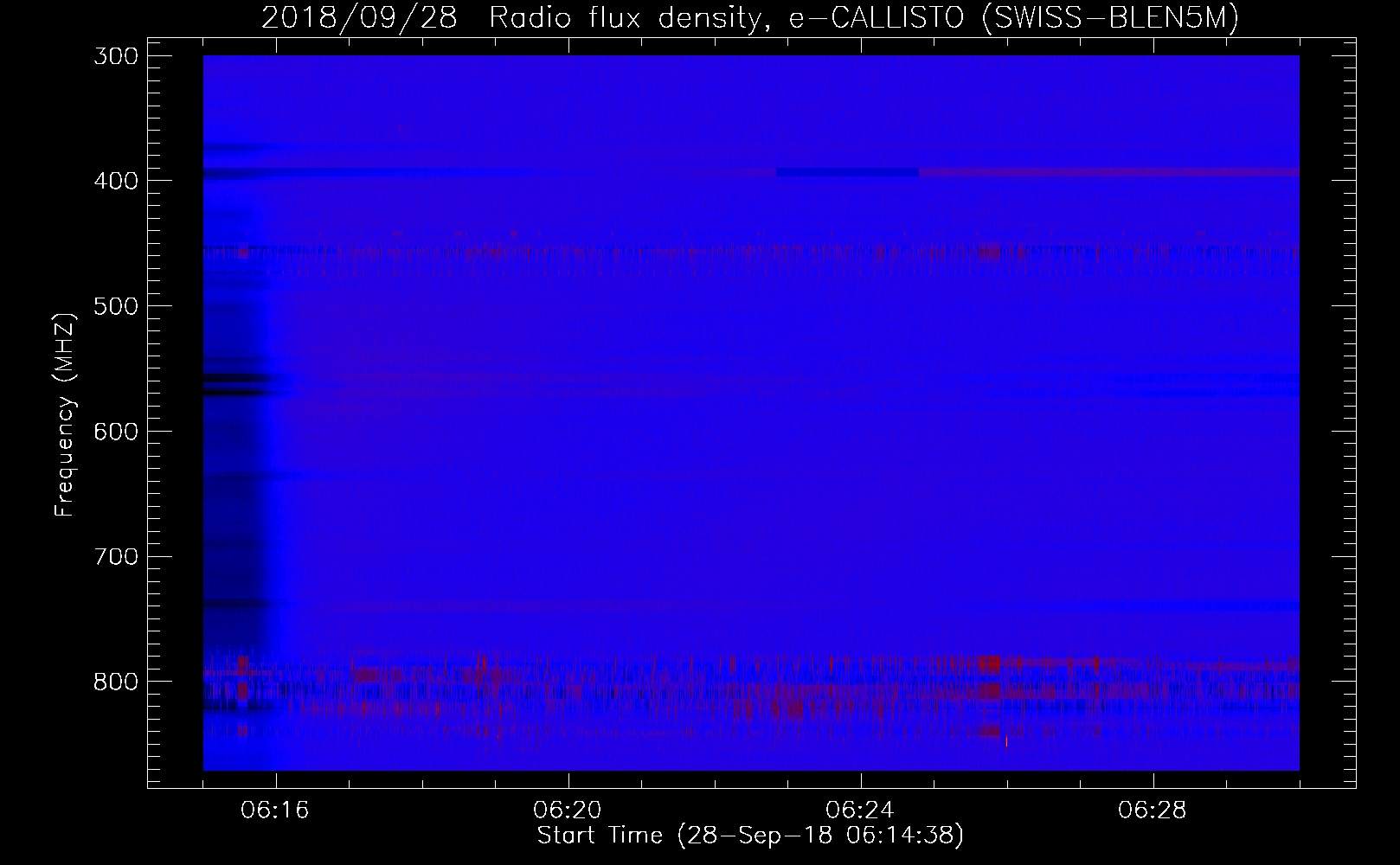This screenshot has height=865, width=1400.
Task: Click the 06:20 time tick label
Action: click(568, 811)
